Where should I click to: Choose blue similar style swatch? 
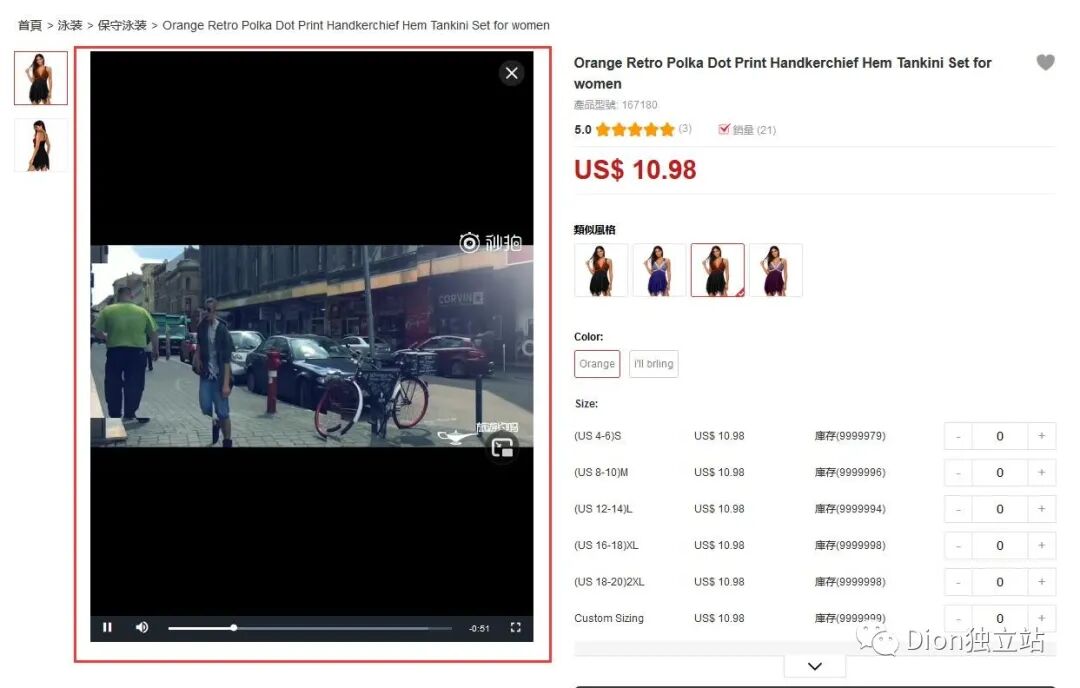pos(659,270)
